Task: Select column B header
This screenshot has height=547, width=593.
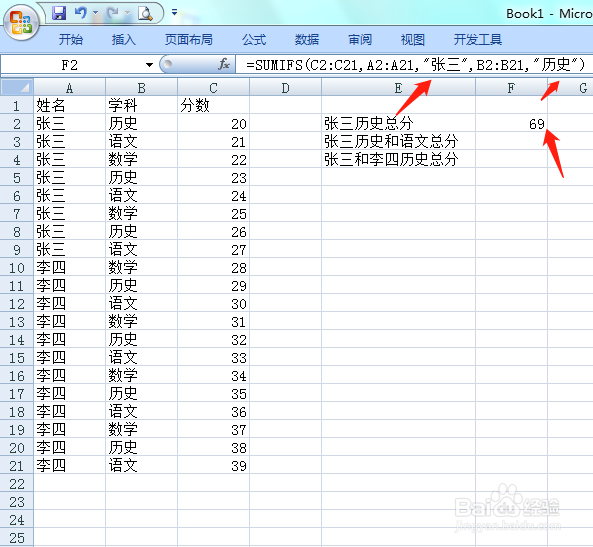Action: click(x=141, y=88)
